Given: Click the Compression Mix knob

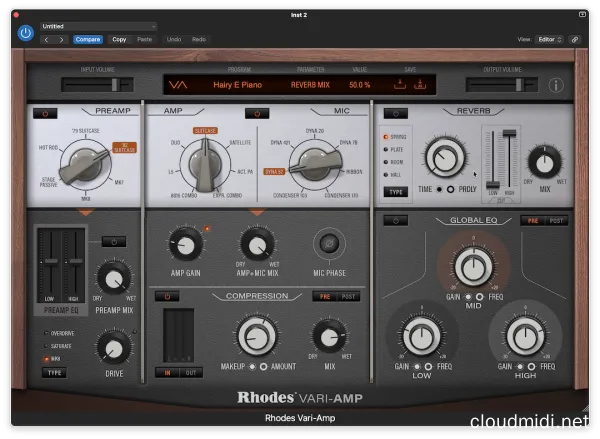Looking at the screenshot, I should point(329,337).
